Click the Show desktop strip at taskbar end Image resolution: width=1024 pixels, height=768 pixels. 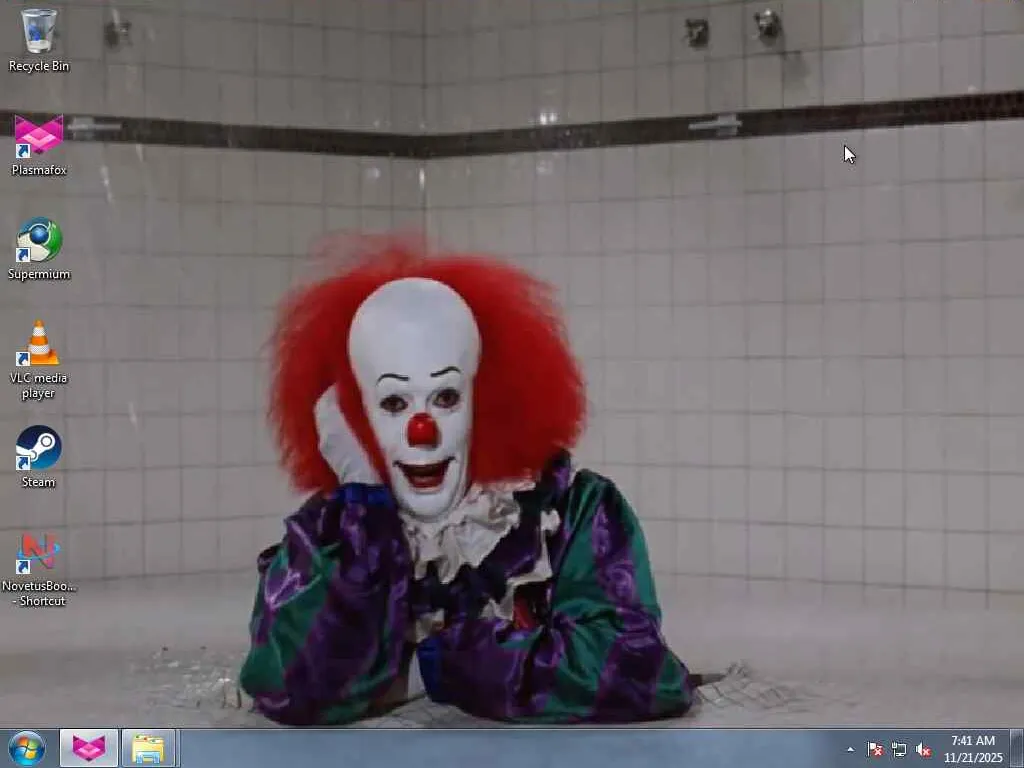click(1017, 748)
